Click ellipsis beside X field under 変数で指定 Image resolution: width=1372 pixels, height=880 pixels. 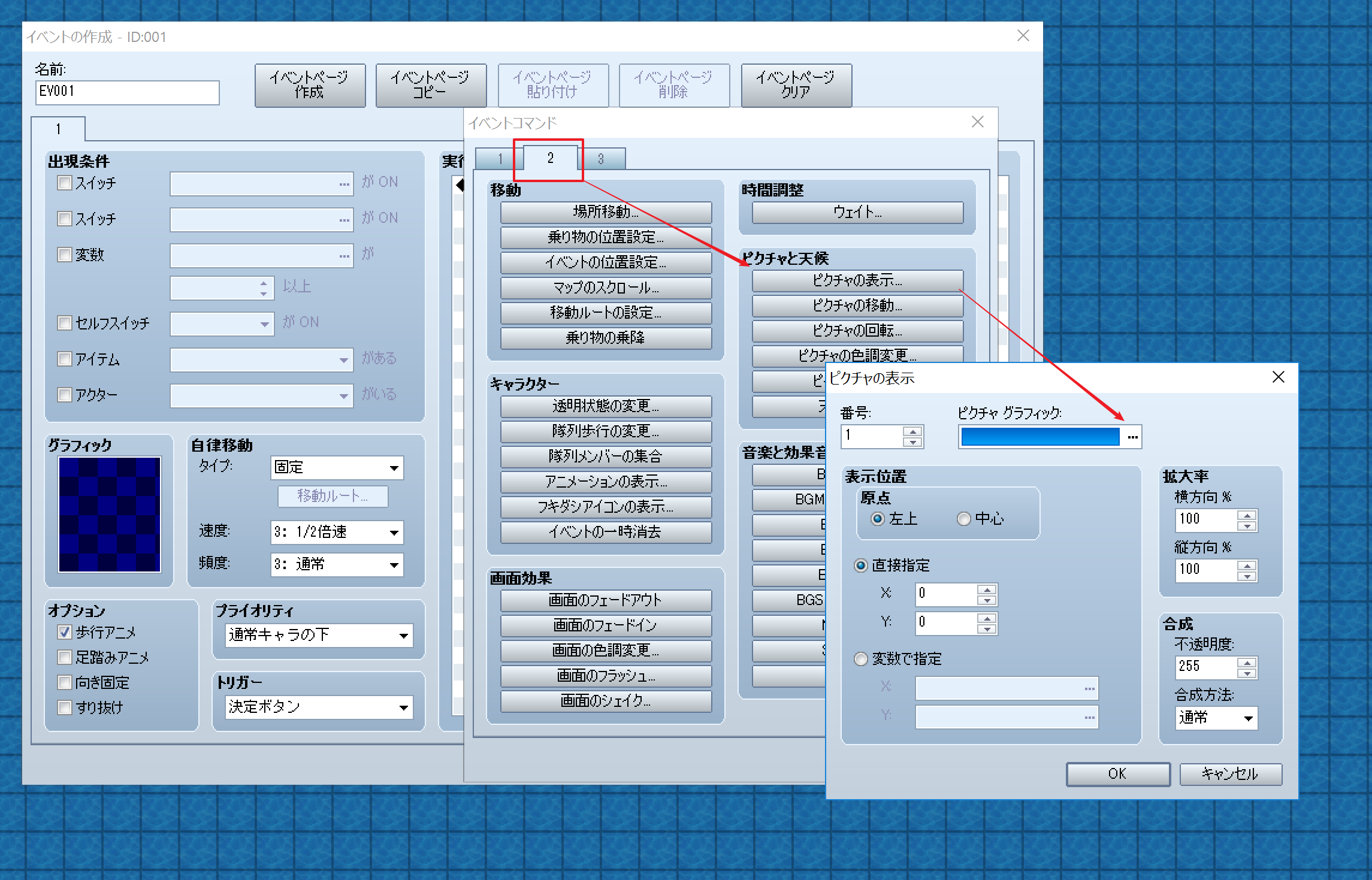pyautogui.click(x=1089, y=688)
